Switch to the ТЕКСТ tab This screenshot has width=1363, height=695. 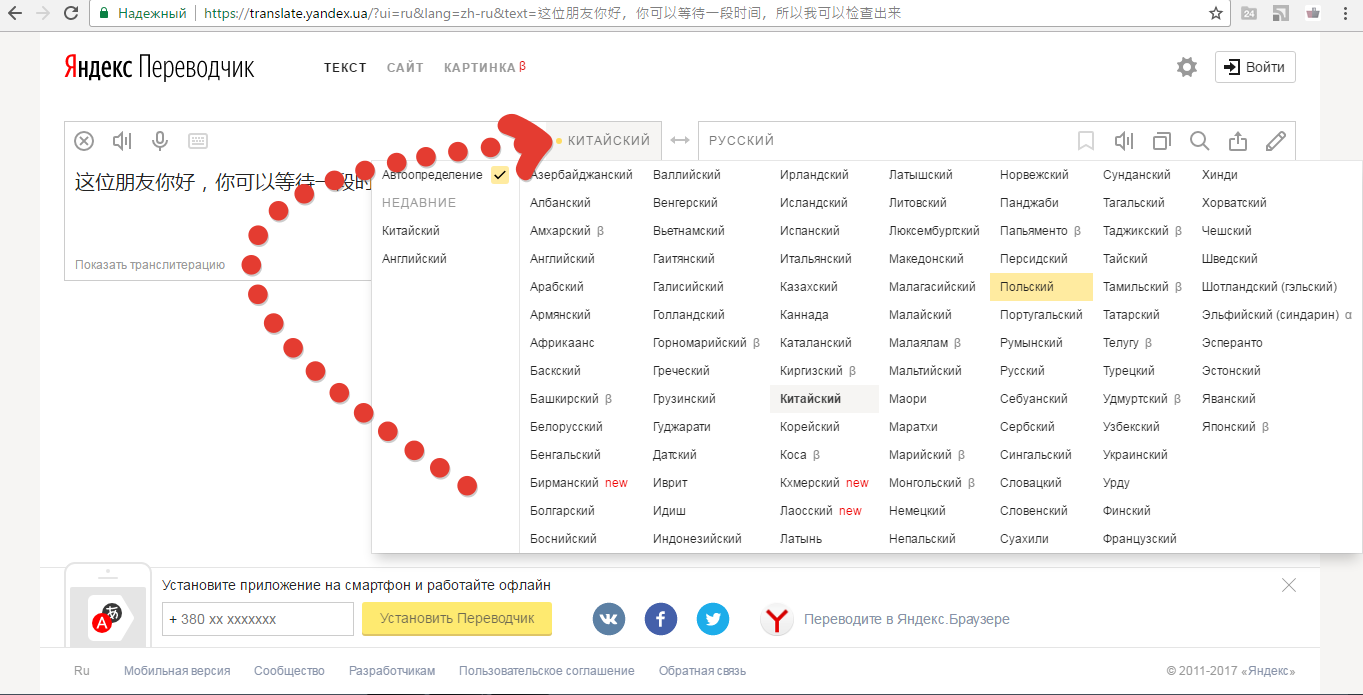coord(345,68)
